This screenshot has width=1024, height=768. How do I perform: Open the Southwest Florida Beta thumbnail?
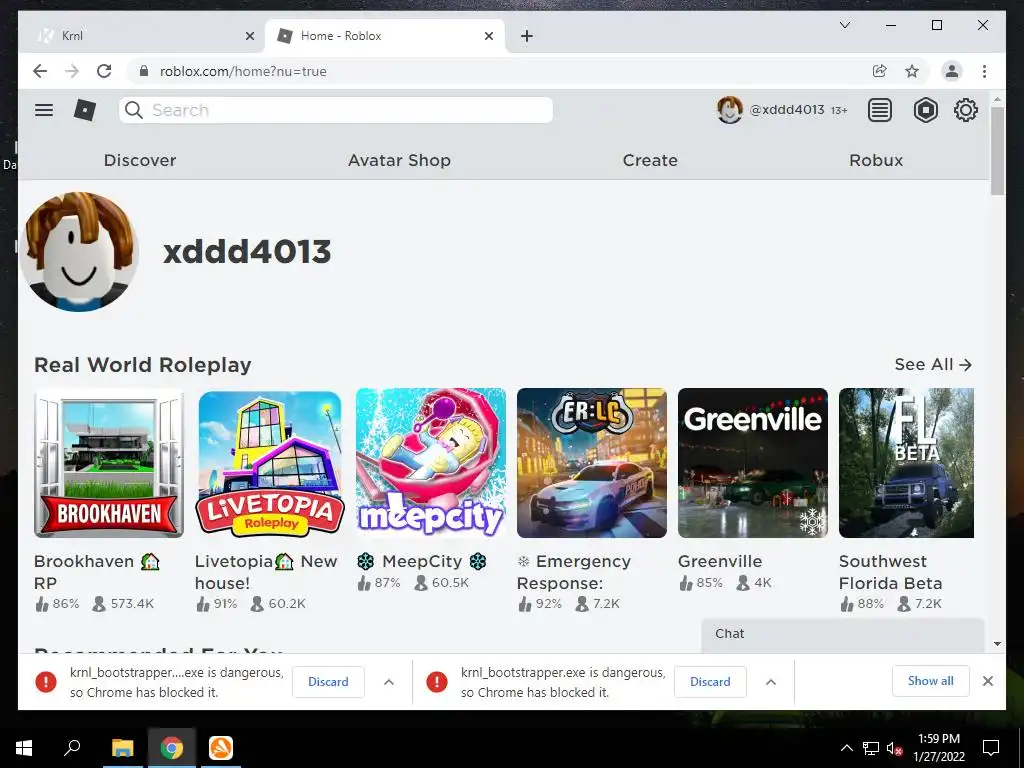click(x=906, y=463)
